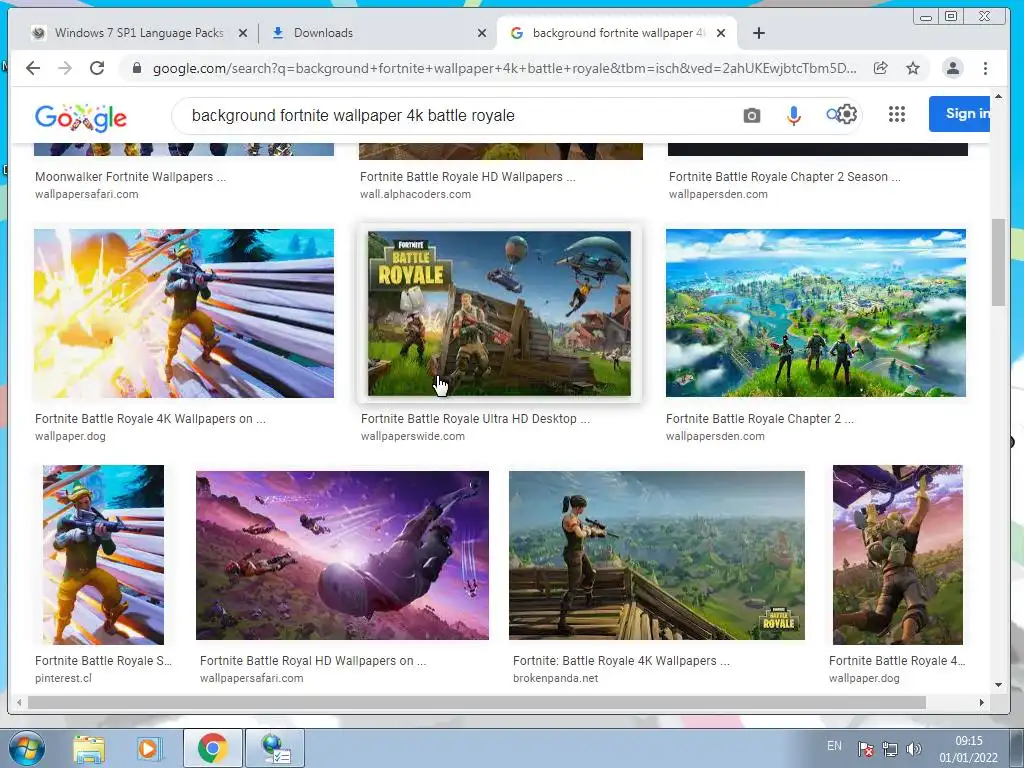The image size is (1024, 768).
Task: Click the wallpapersafari.com text under Moonwalker
Action: pyautogui.click(x=86, y=194)
